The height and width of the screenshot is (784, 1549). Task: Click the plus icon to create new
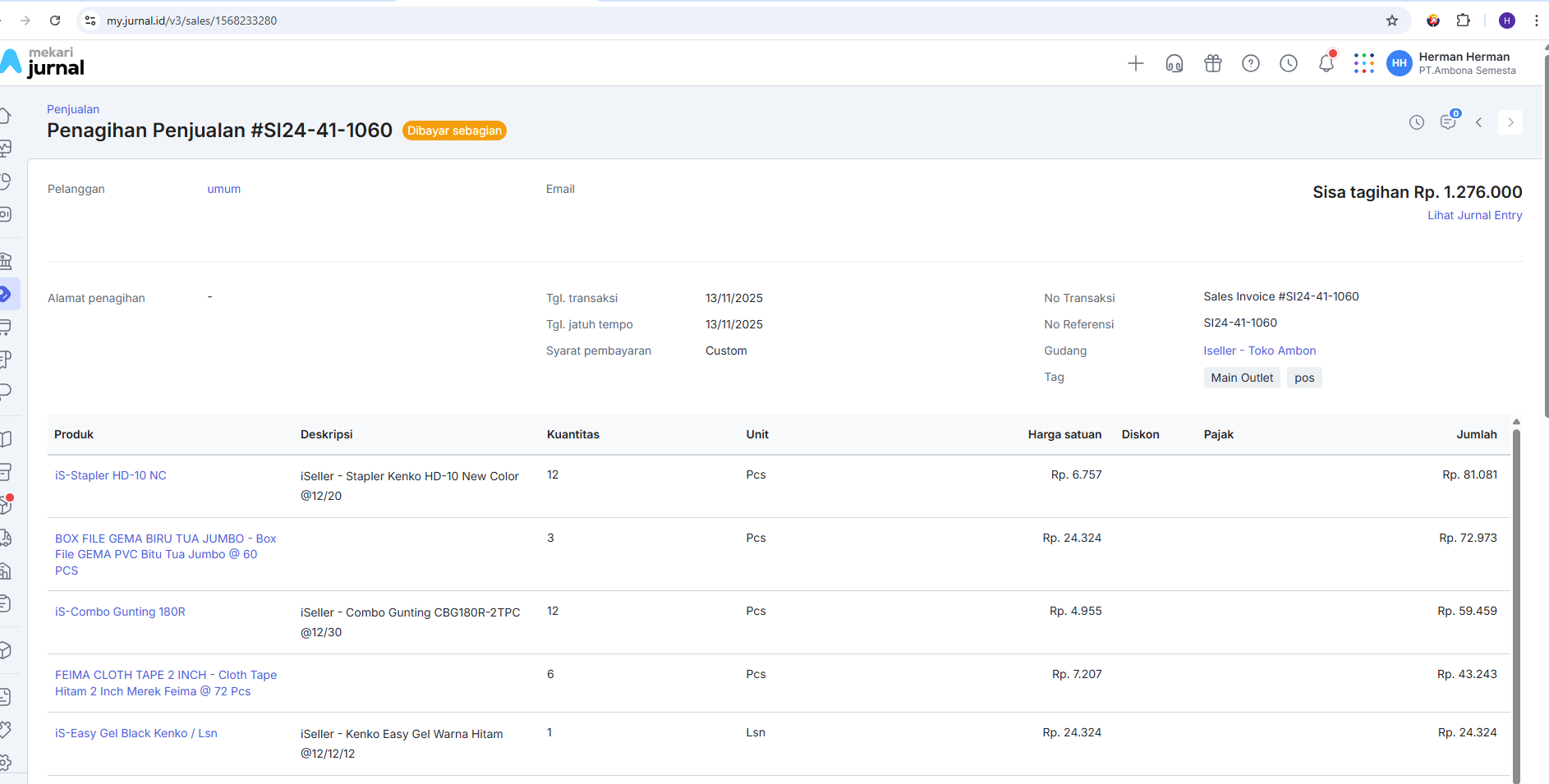[1135, 63]
